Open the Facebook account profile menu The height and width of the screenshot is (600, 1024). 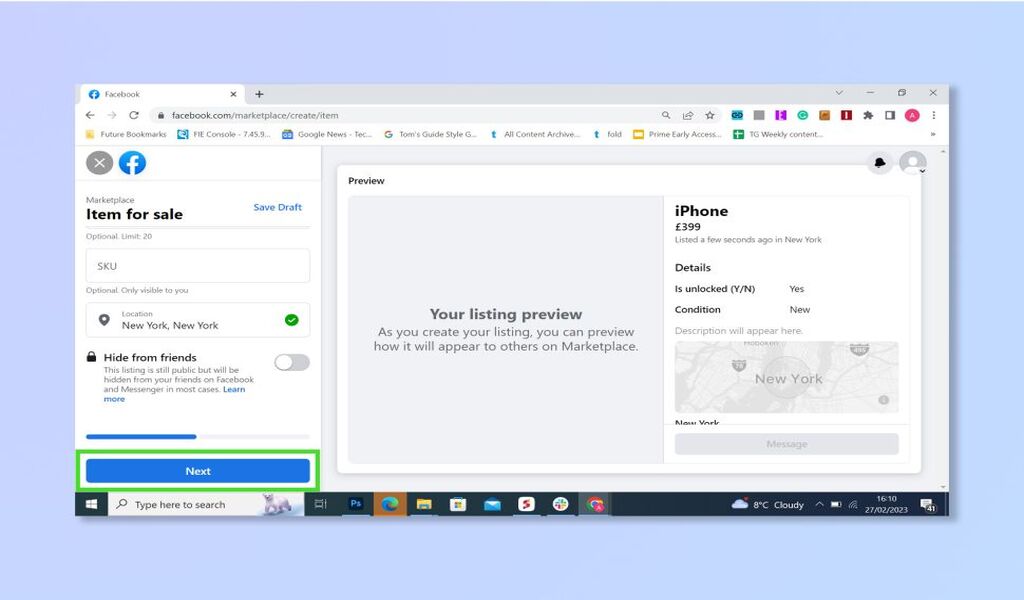tap(912, 163)
